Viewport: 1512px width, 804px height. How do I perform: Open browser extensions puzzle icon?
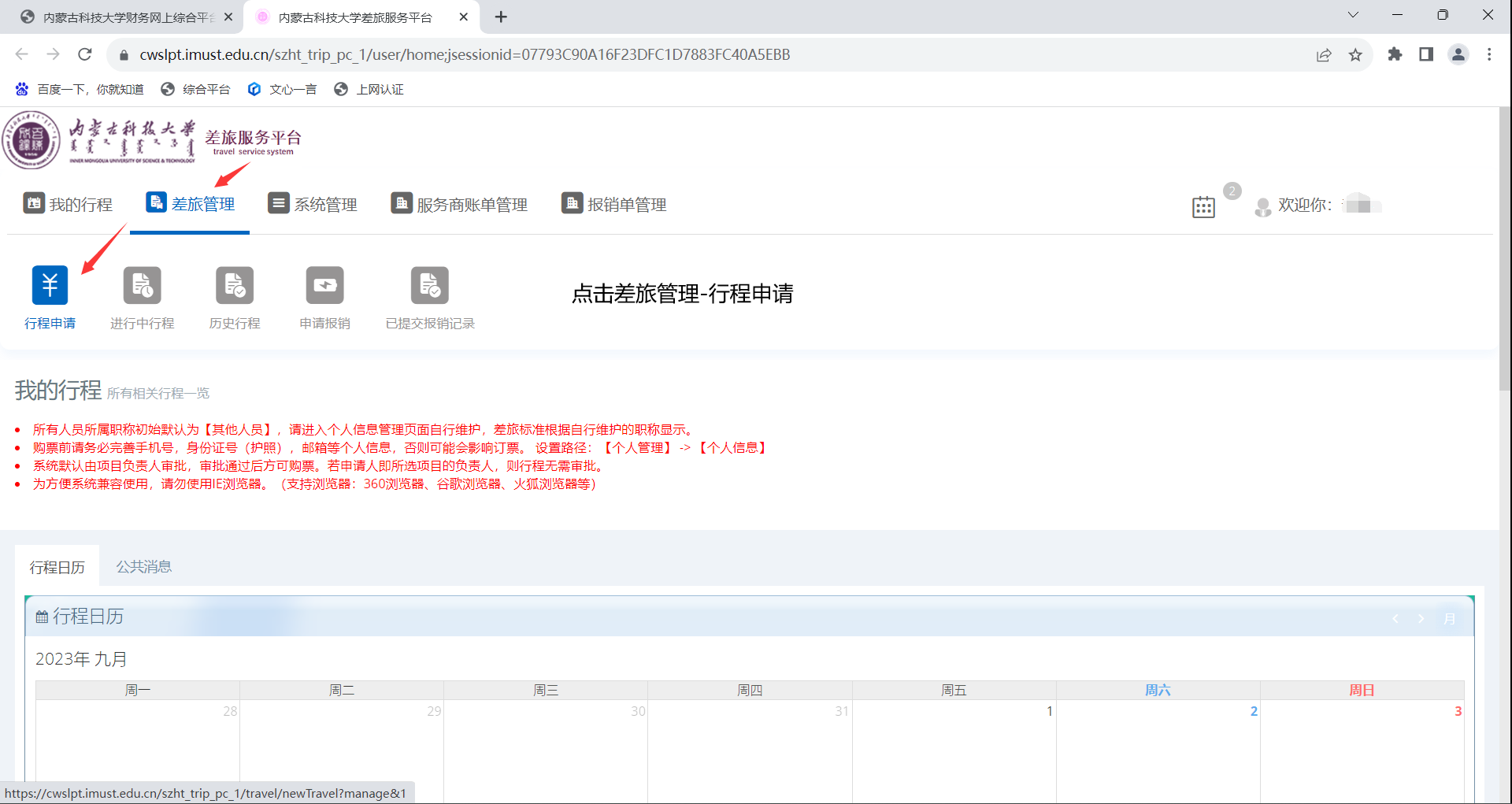1395,54
